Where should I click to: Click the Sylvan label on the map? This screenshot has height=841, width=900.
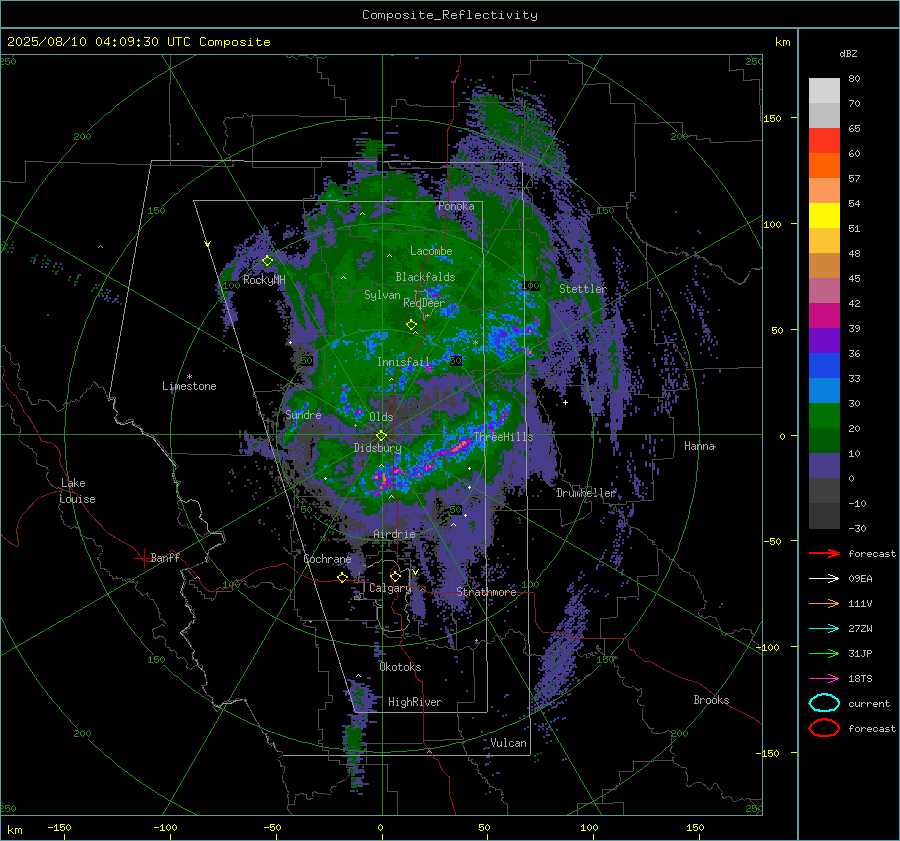382,295
